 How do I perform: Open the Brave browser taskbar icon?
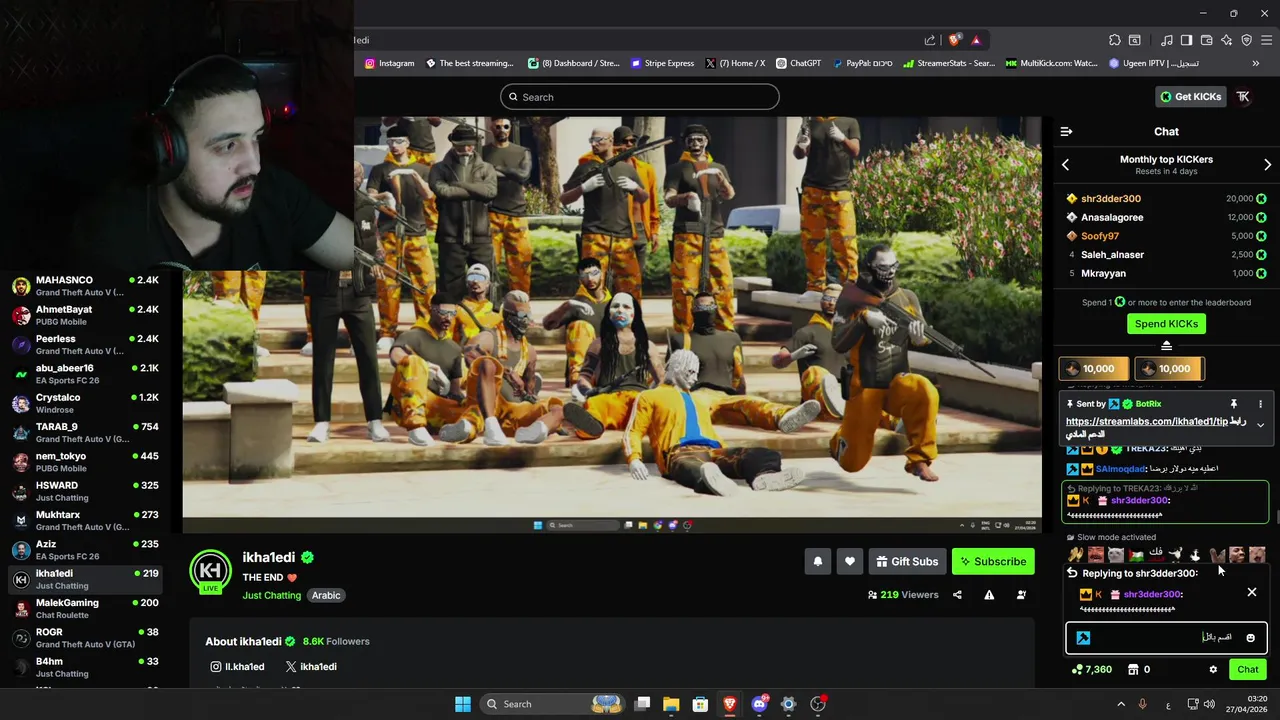tap(730, 704)
